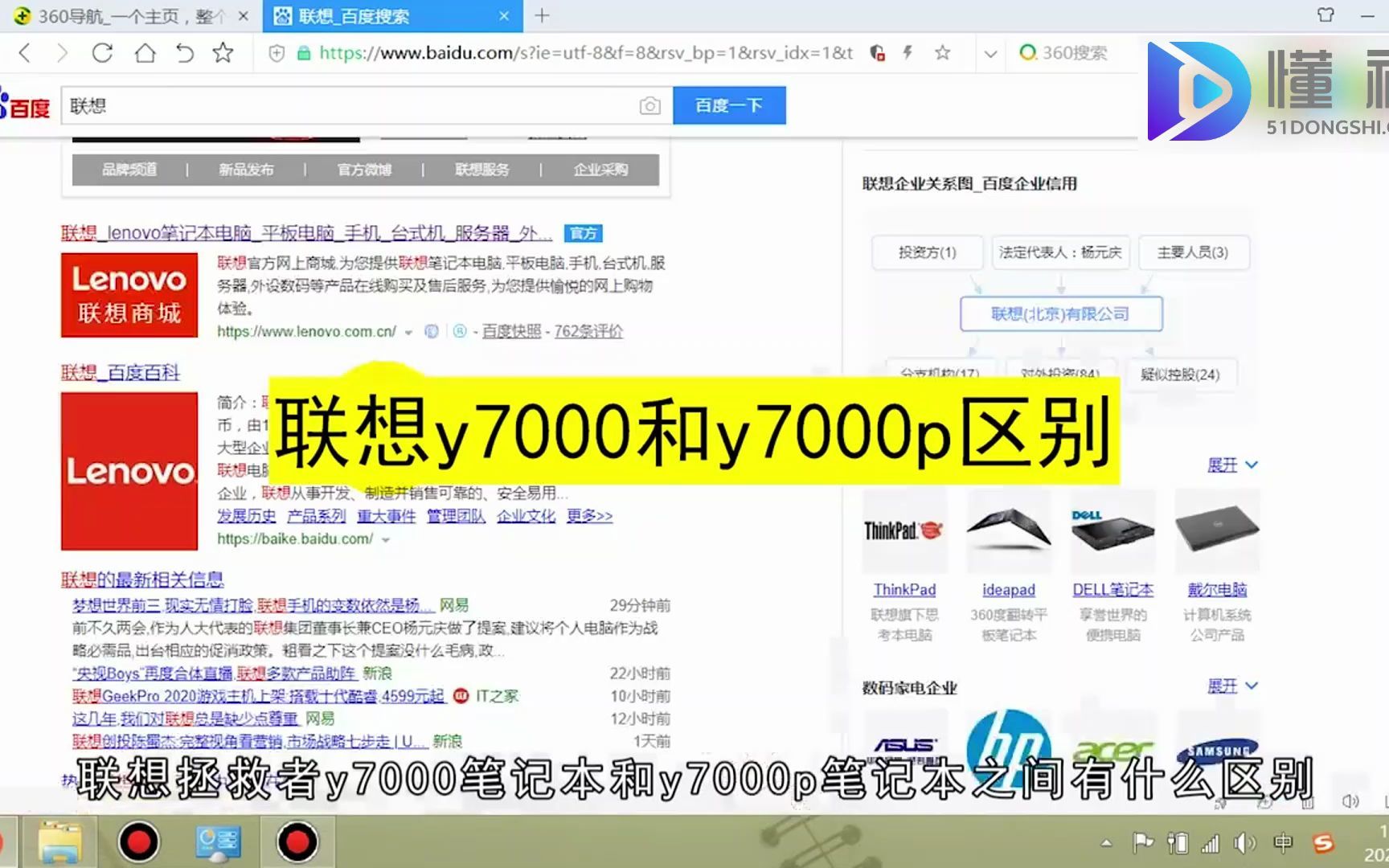The width and height of the screenshot is (1389, 868).
Task: Click the skin/shirt icon in title bar
Action: coord(1325,14)
